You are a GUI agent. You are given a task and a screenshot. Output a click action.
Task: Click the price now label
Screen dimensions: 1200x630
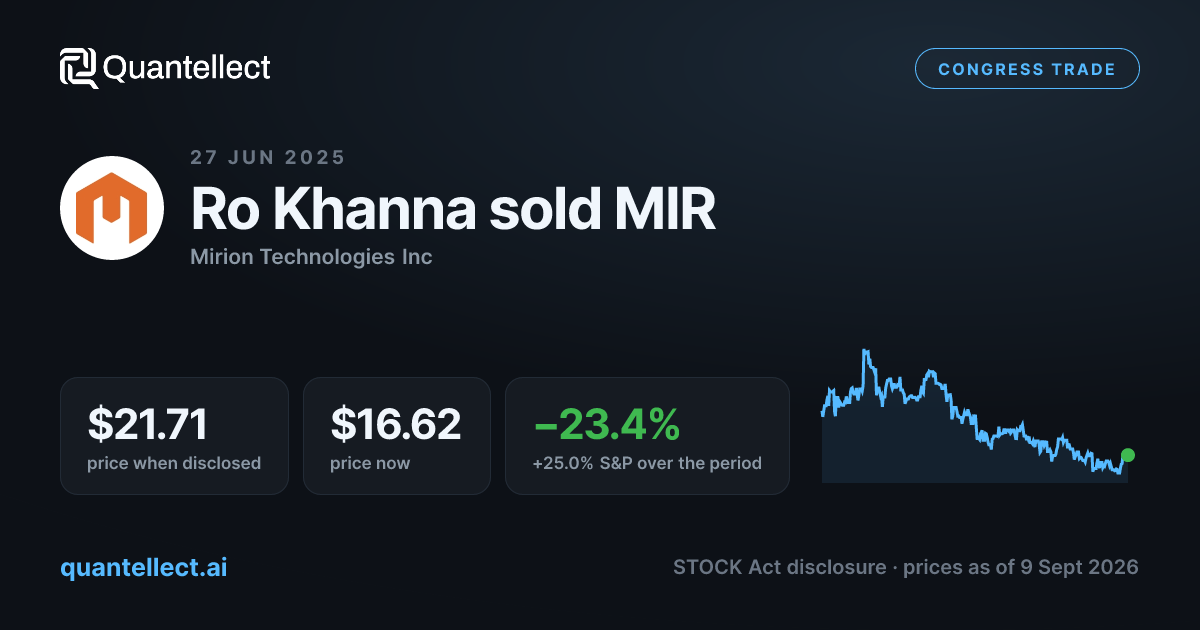pyautogui.click(x=370, y=464)
